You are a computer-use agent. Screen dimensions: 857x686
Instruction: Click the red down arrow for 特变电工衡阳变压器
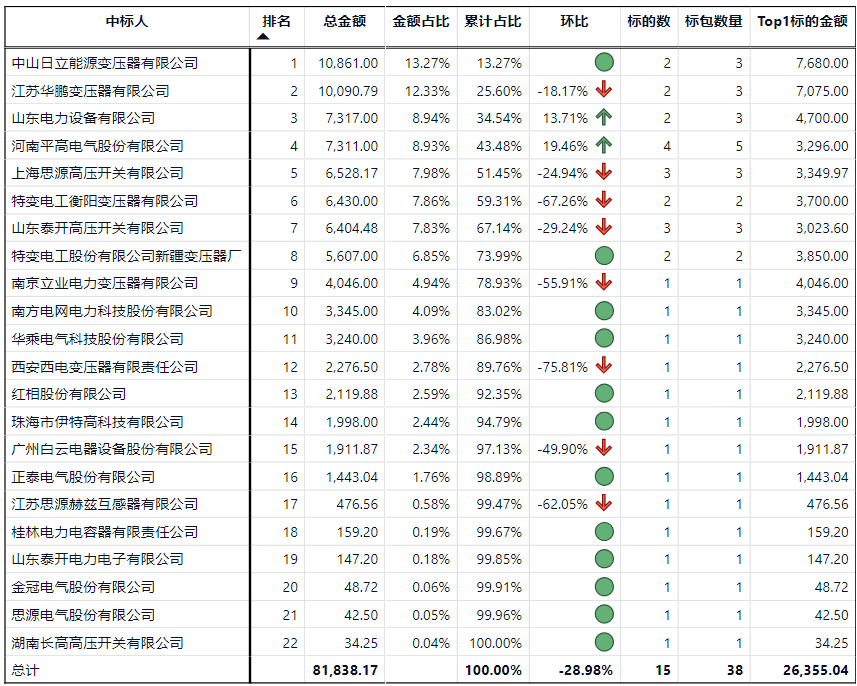pos(604,201)
